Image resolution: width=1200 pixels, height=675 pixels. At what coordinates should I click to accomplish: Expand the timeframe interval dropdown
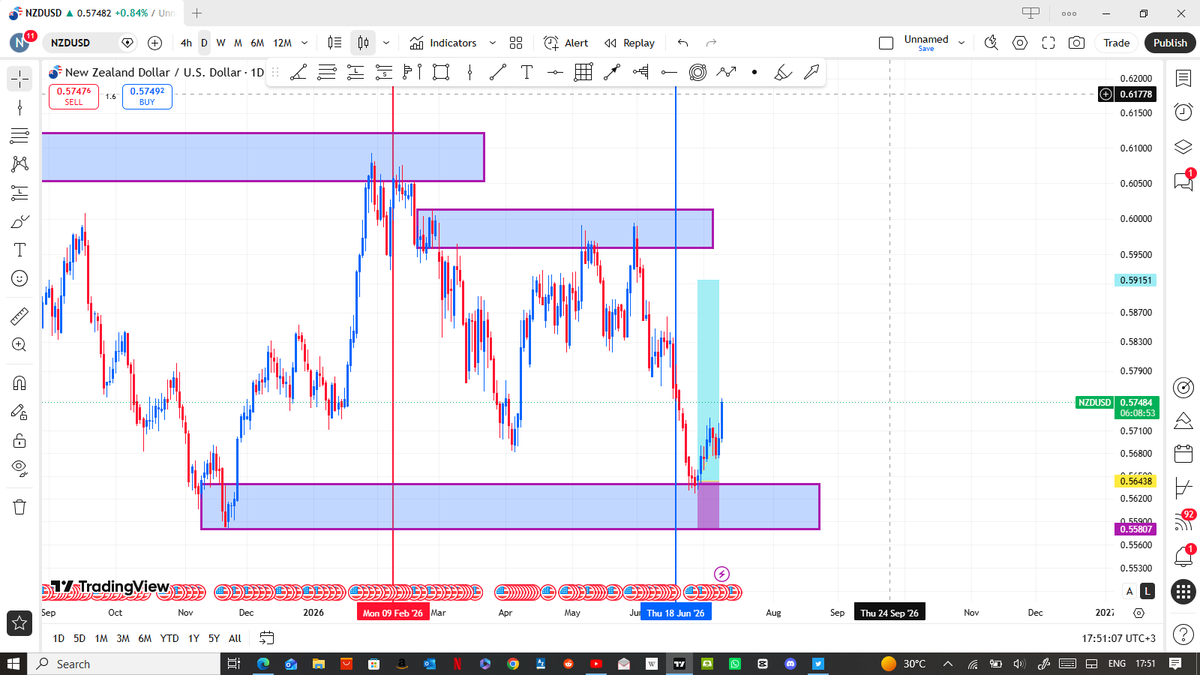click(x=304, y=43)
